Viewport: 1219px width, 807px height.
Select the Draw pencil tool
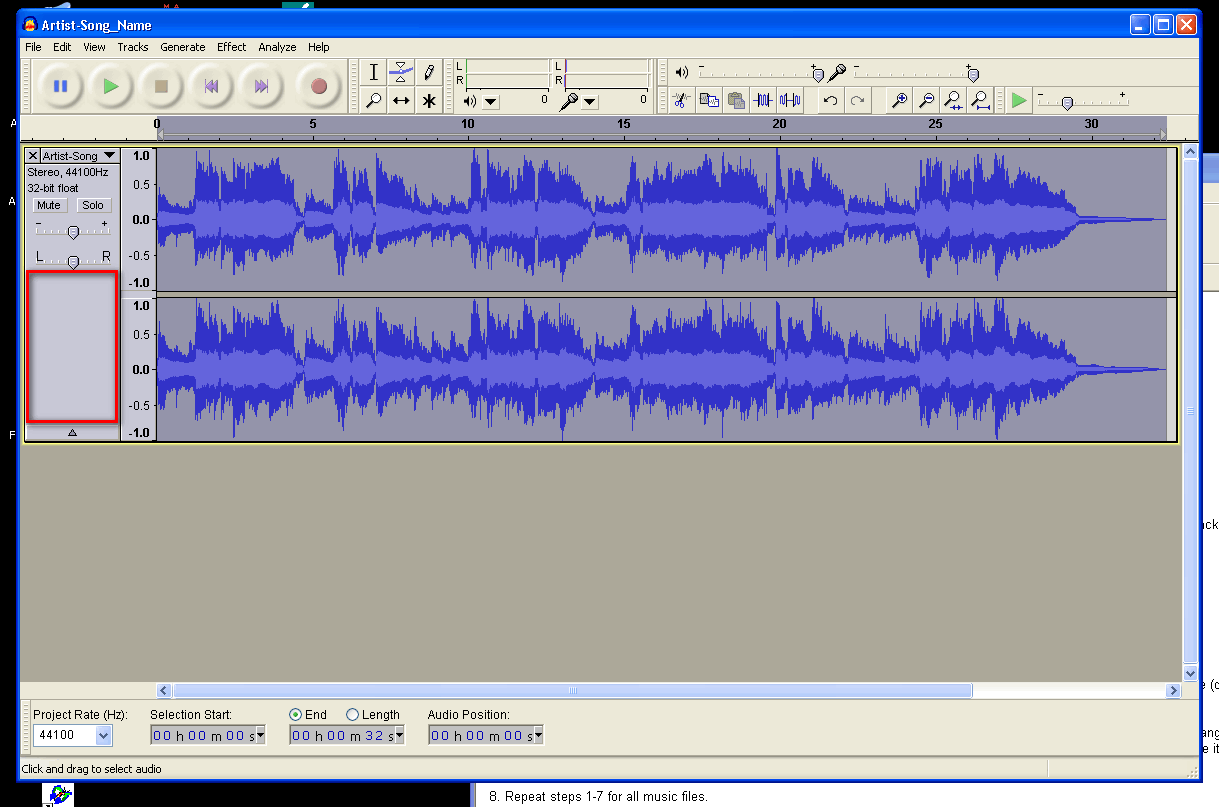coord(429,72)
